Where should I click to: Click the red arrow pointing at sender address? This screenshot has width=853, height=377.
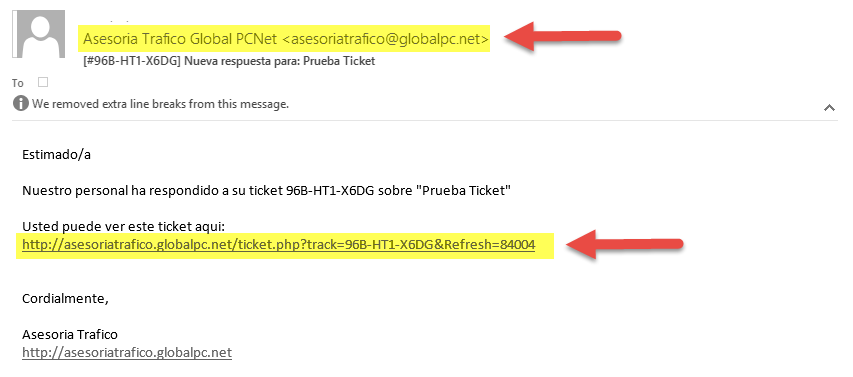tap(563, 36)
